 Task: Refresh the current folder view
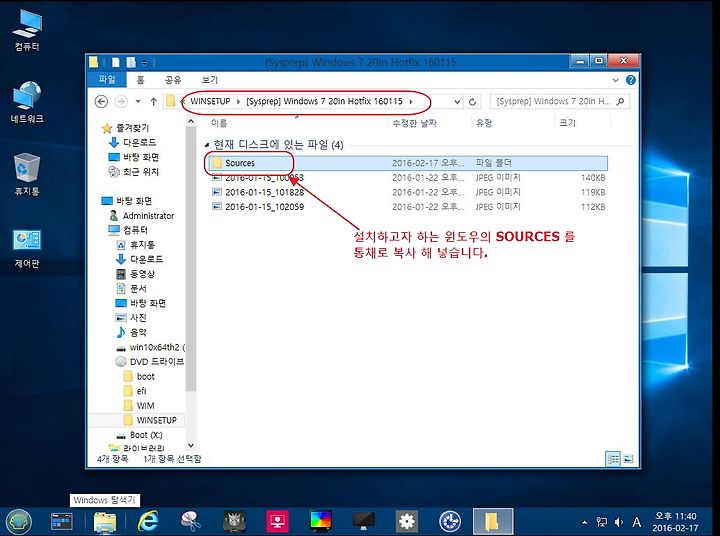pos(472,102)
